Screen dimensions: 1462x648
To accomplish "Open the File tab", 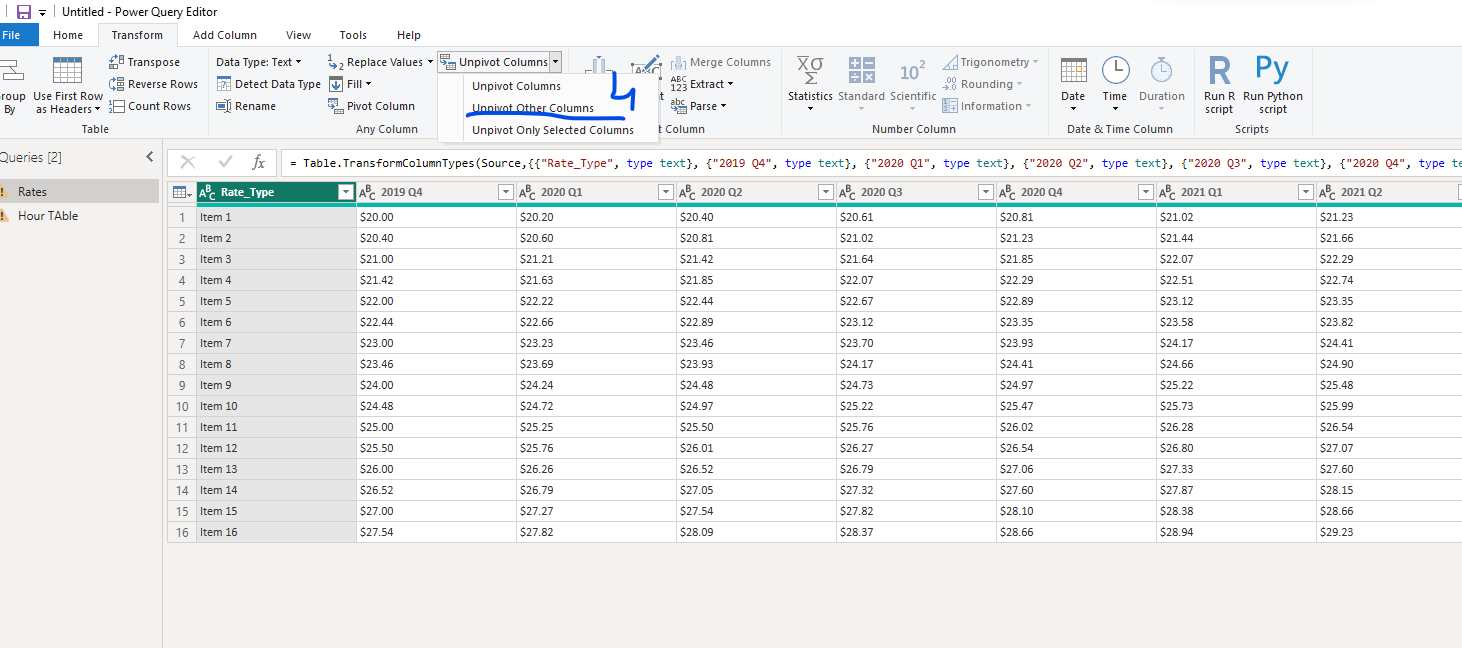I will (12, 35).
